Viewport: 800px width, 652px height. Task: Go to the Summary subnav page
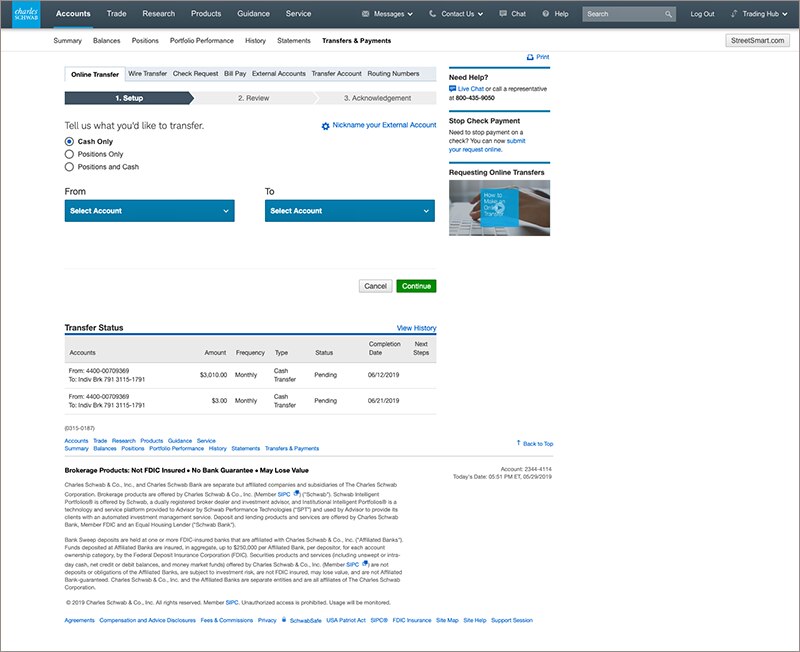pyautogui.click(x=67, y=41)
